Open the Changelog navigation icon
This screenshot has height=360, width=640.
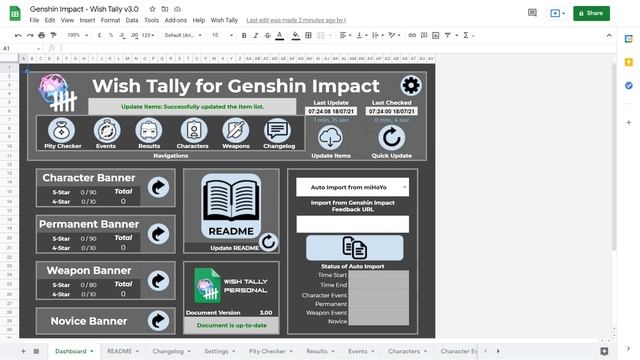tap(278, 131)
